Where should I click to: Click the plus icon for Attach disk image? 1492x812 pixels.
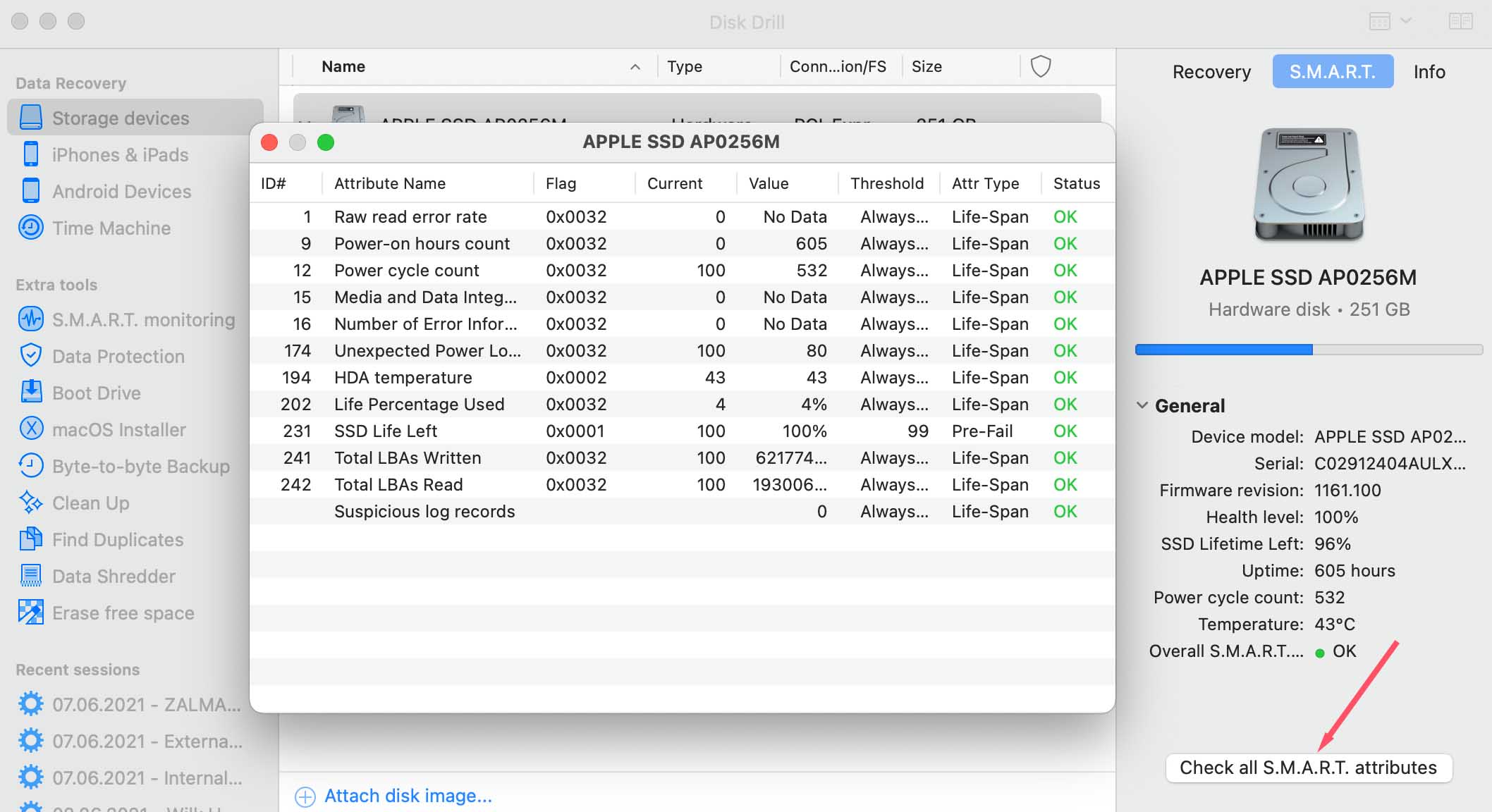tap(305, 796)
